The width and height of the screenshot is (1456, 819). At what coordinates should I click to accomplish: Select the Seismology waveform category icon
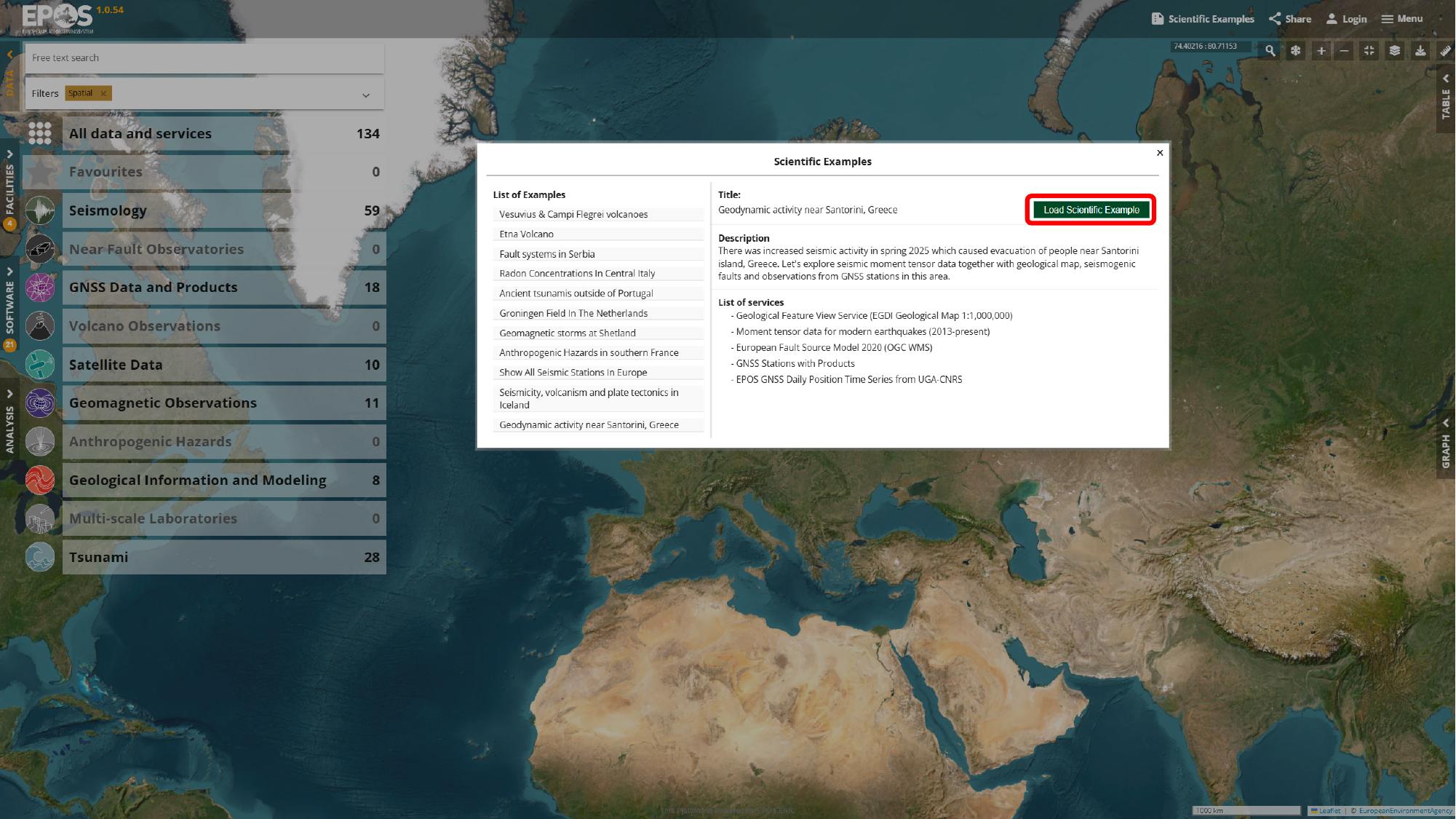click(40, 210)
